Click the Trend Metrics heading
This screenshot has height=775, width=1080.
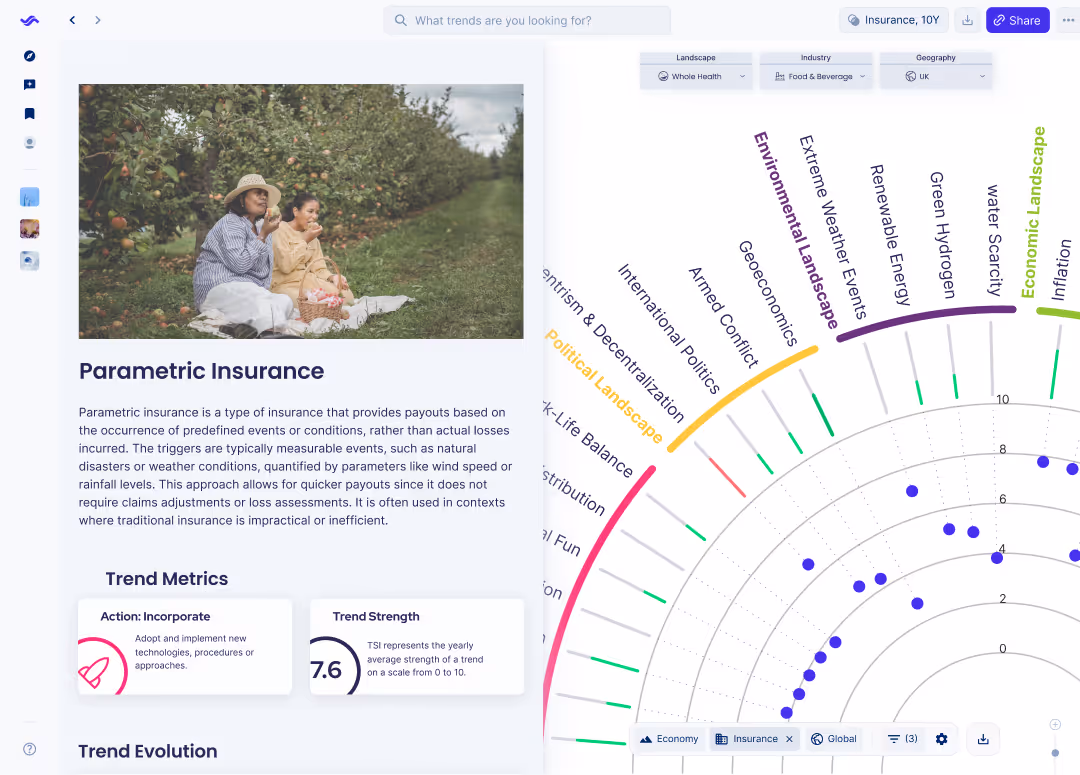click(x=167, y=579)
